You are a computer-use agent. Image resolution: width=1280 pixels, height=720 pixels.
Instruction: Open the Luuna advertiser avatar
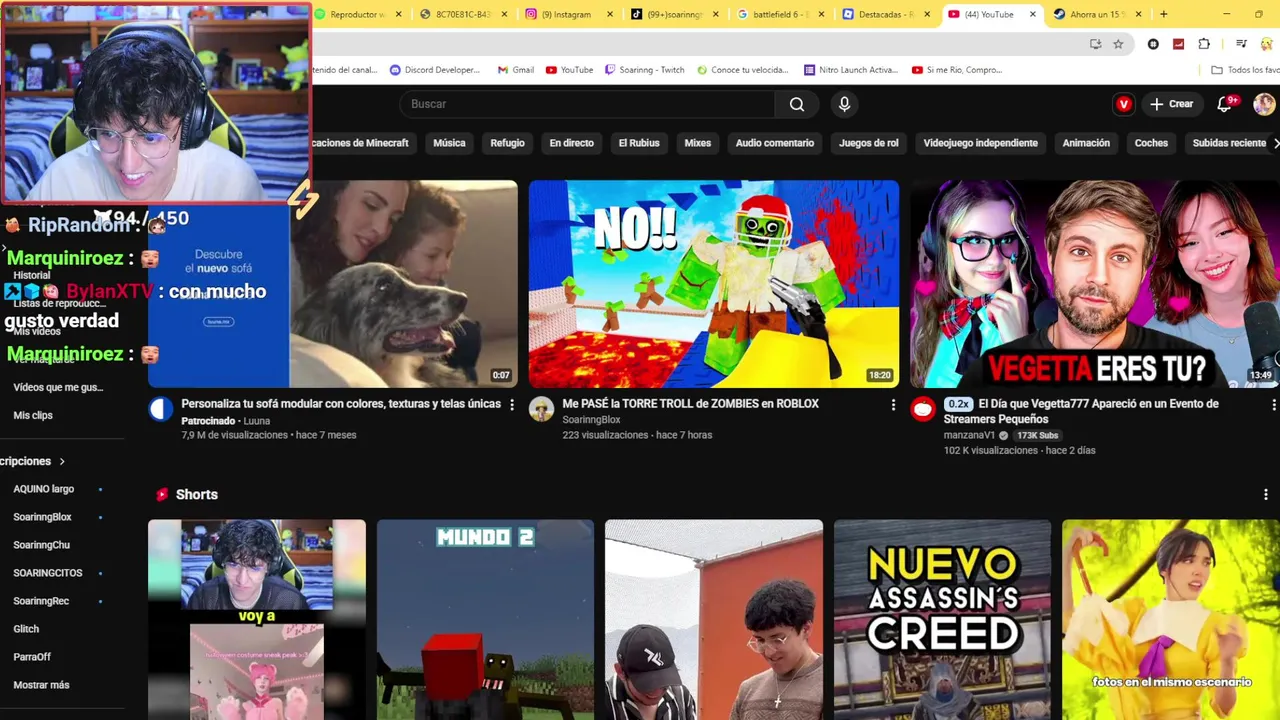[x=160, y=409]
